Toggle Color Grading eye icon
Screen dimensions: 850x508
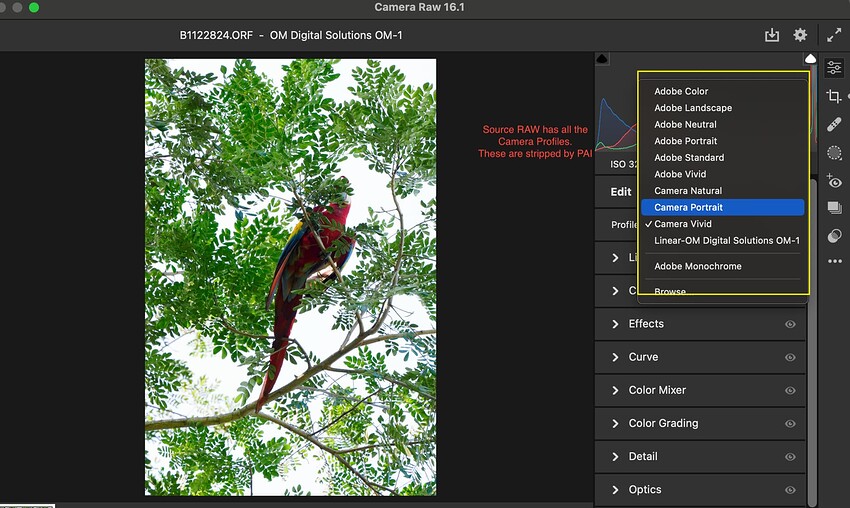click(x=790, y=423)
